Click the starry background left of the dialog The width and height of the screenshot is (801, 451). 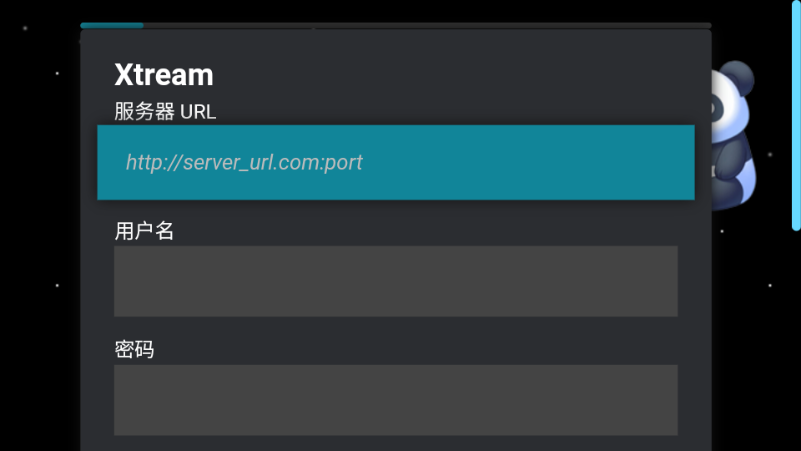click(x=40, y=250)
